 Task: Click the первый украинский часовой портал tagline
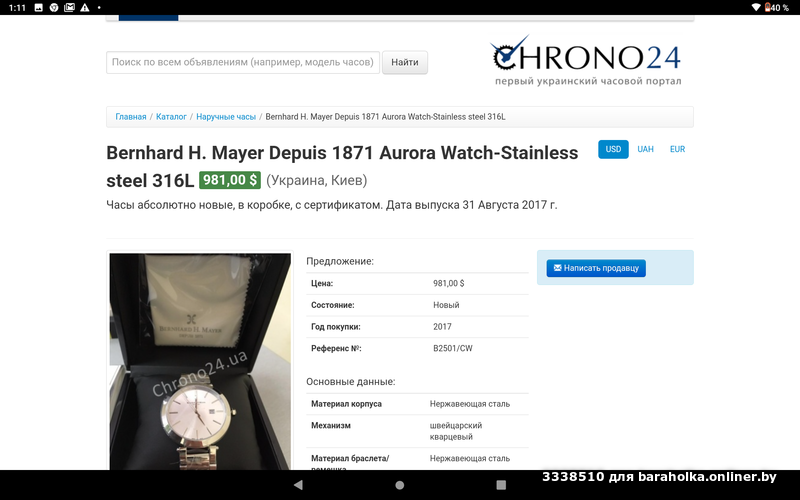click(x=588, y=81)
